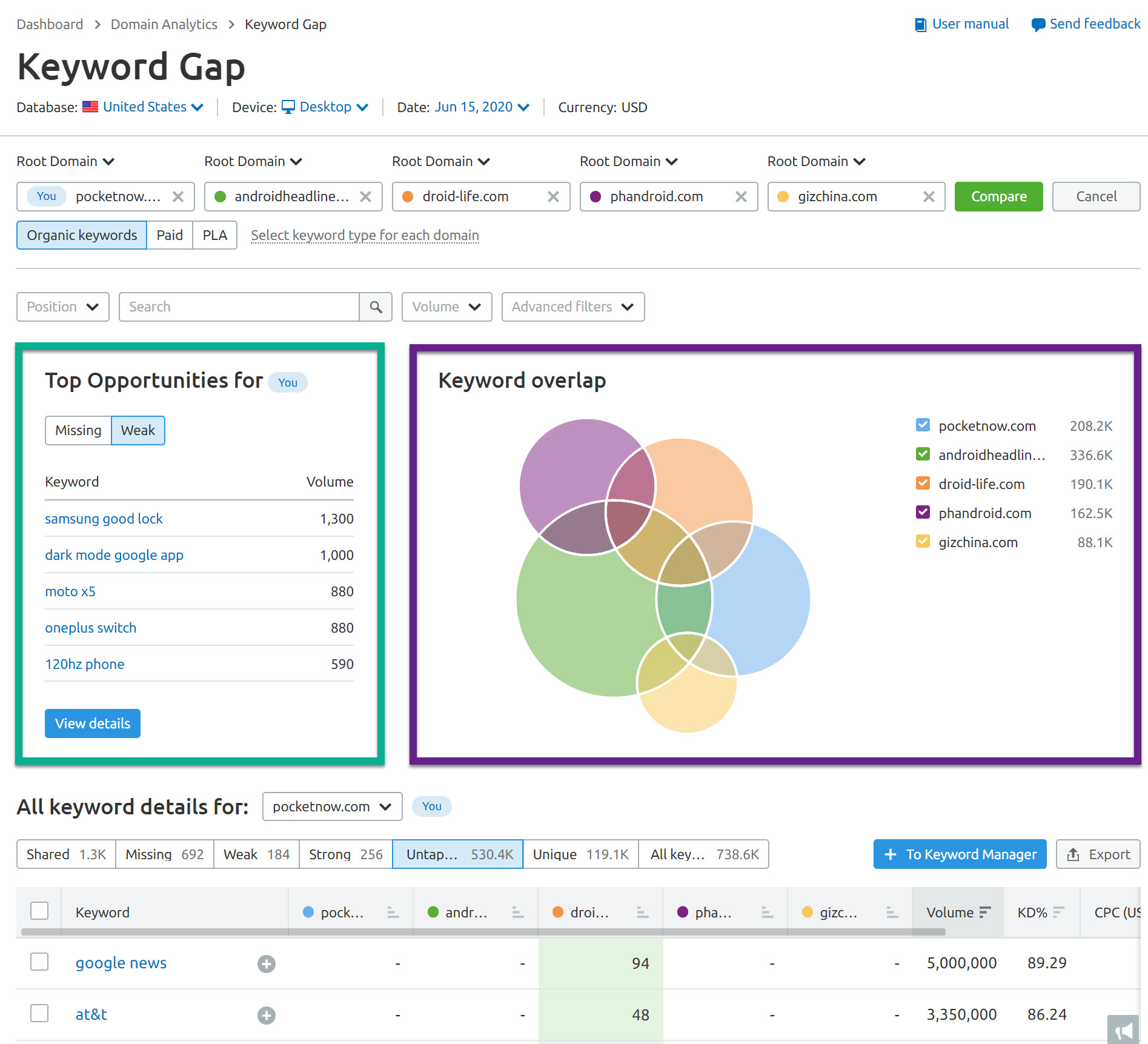Select the Organic keywords tab
Image resolution: width=1148 pixels, height=1044 pixels.
pos(82,236)
